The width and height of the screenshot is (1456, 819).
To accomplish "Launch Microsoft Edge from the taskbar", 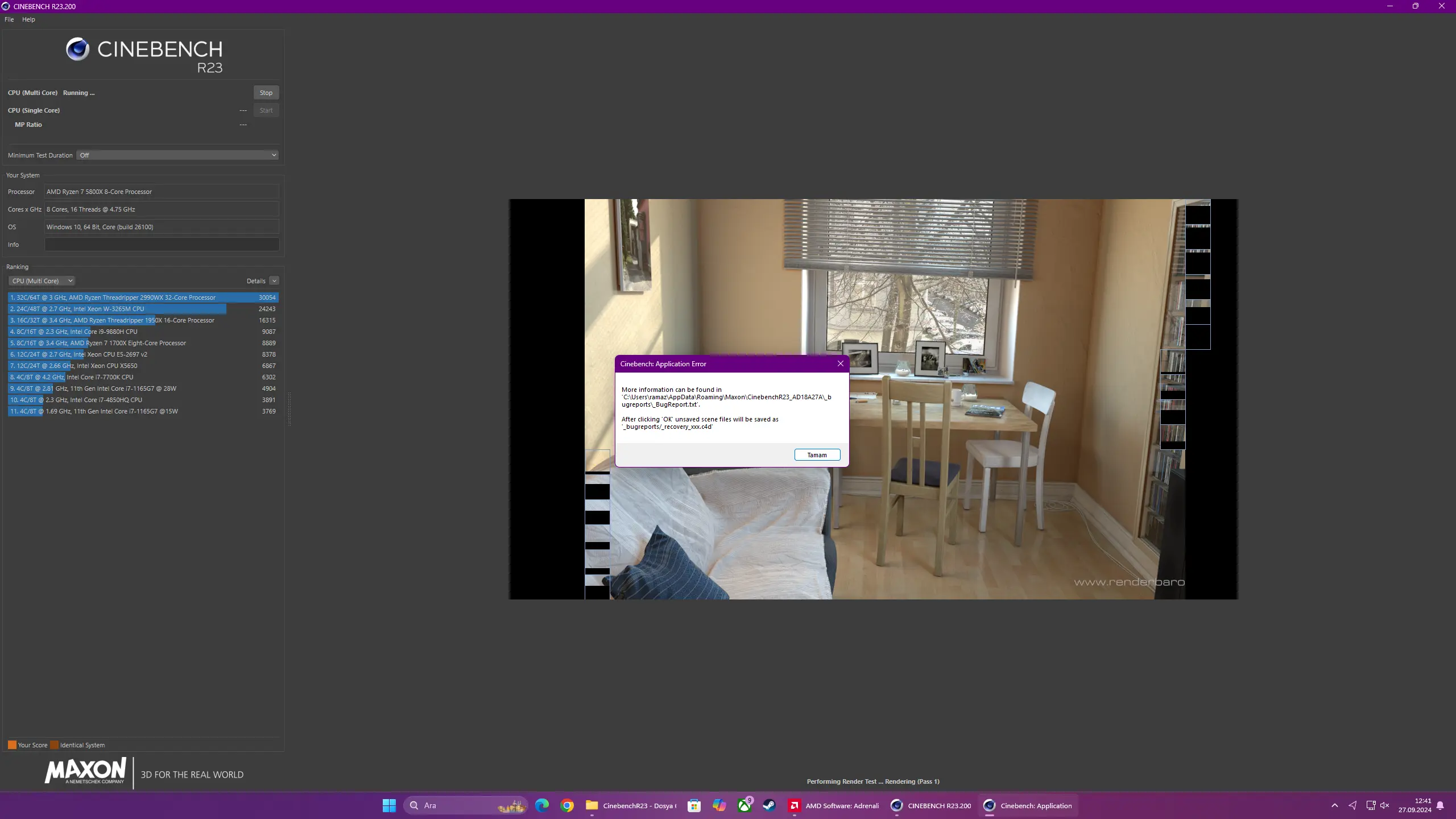I will [x=542, y=805].
